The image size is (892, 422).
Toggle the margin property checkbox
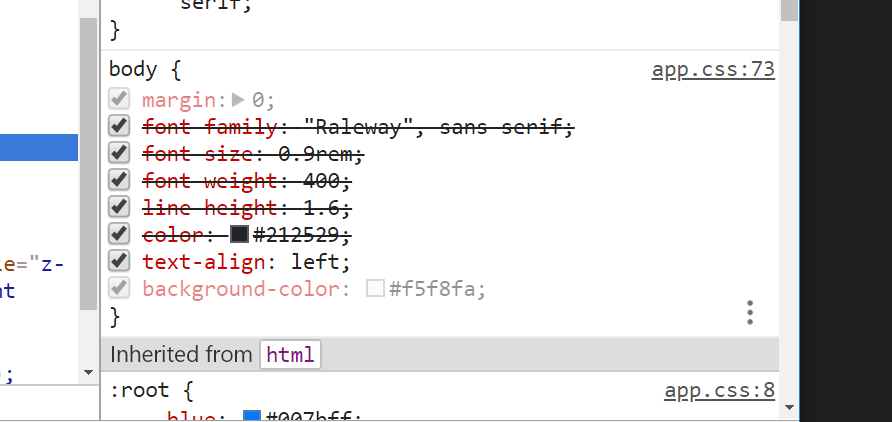119,99
